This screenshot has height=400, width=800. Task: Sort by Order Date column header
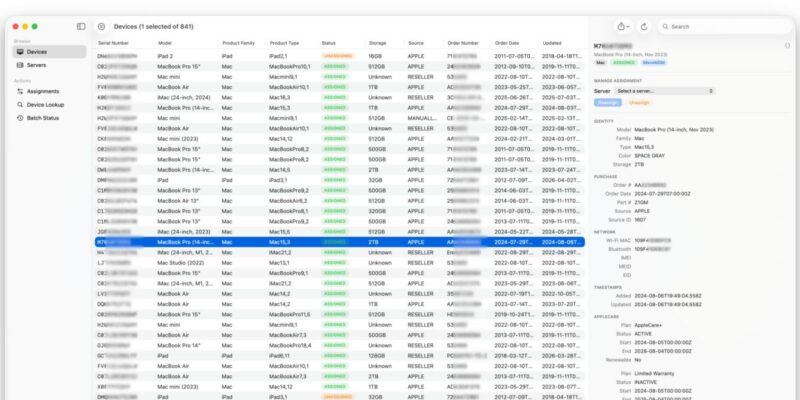coord(507,43)
